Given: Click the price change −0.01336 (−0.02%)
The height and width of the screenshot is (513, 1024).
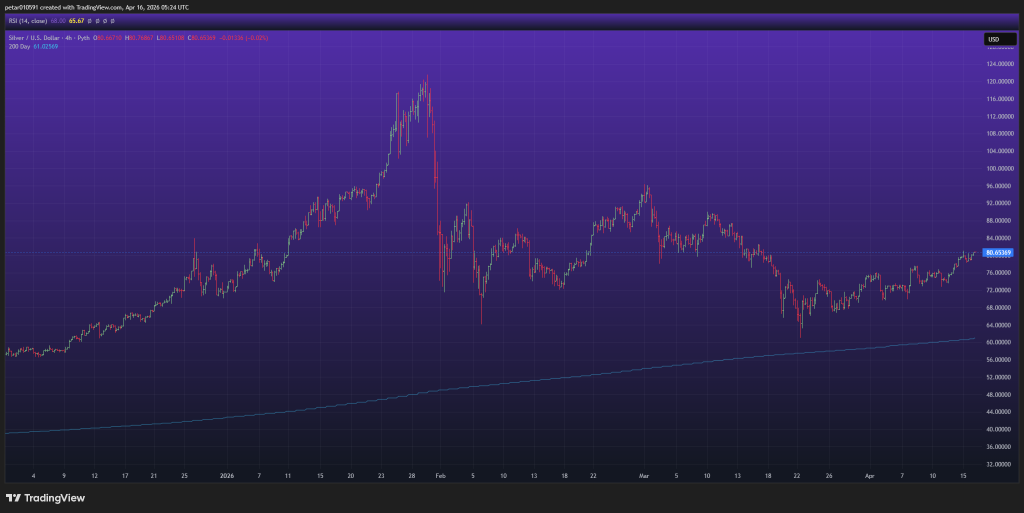Looking at the screenshot, I should [244, 38].
